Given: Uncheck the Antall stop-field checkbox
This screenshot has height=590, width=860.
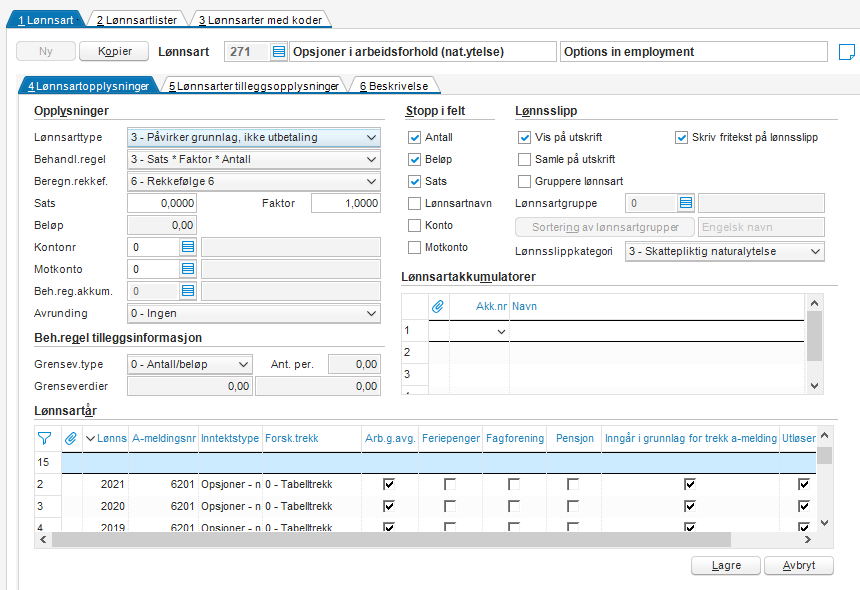Looking at the screenshot, I should [415, 137].
